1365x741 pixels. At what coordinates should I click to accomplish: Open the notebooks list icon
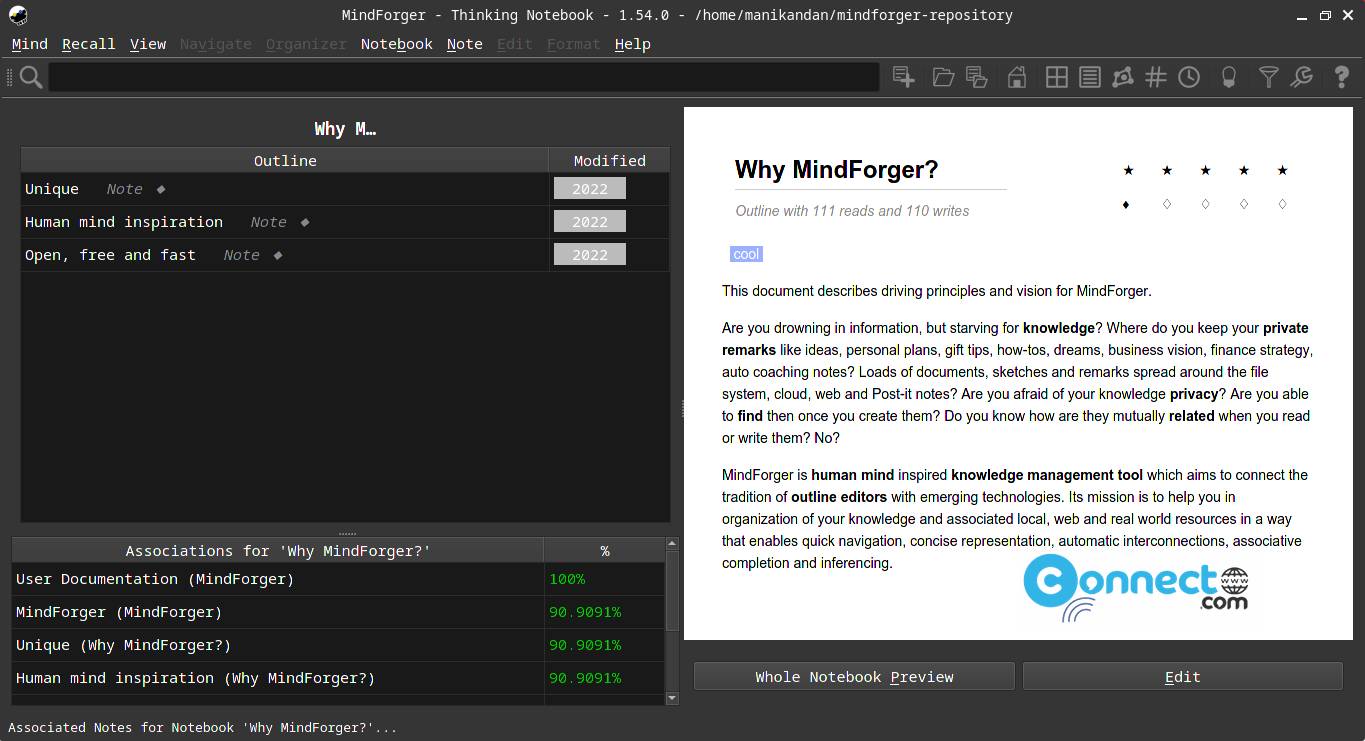[x=1090, y=77]
